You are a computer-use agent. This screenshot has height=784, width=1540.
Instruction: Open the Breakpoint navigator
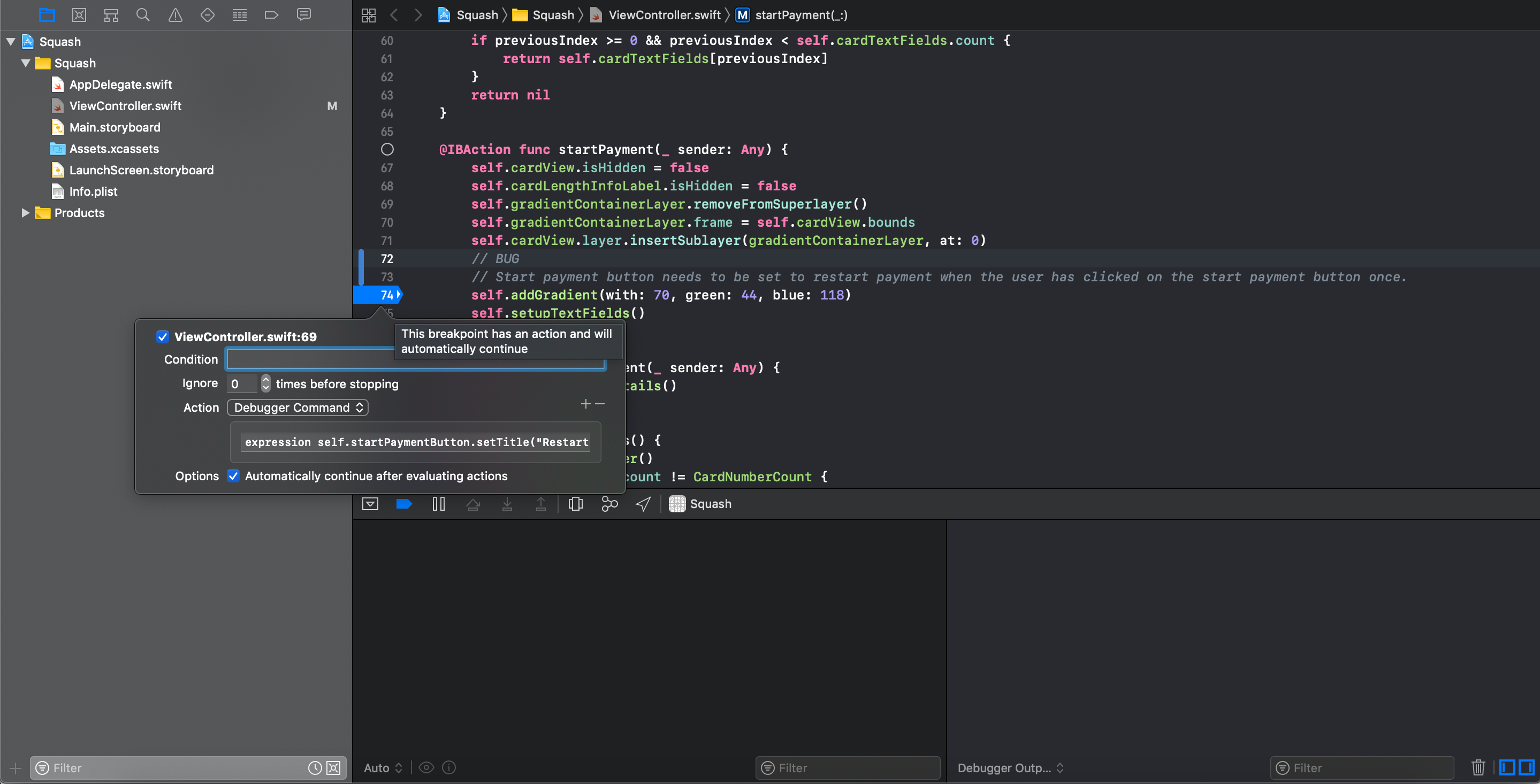(272, 15)
